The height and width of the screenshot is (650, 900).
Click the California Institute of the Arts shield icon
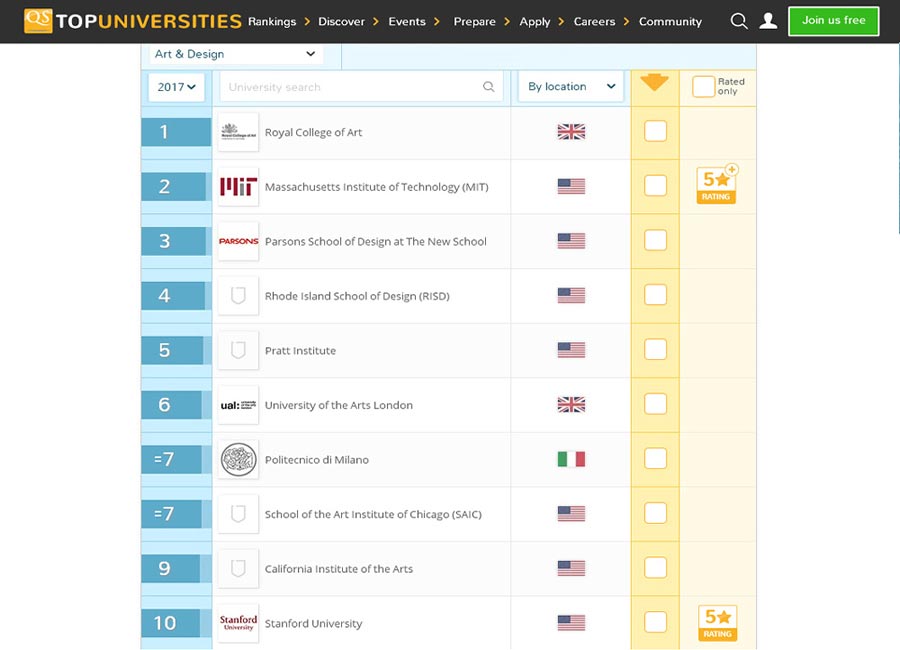click(x=238, y=568)
